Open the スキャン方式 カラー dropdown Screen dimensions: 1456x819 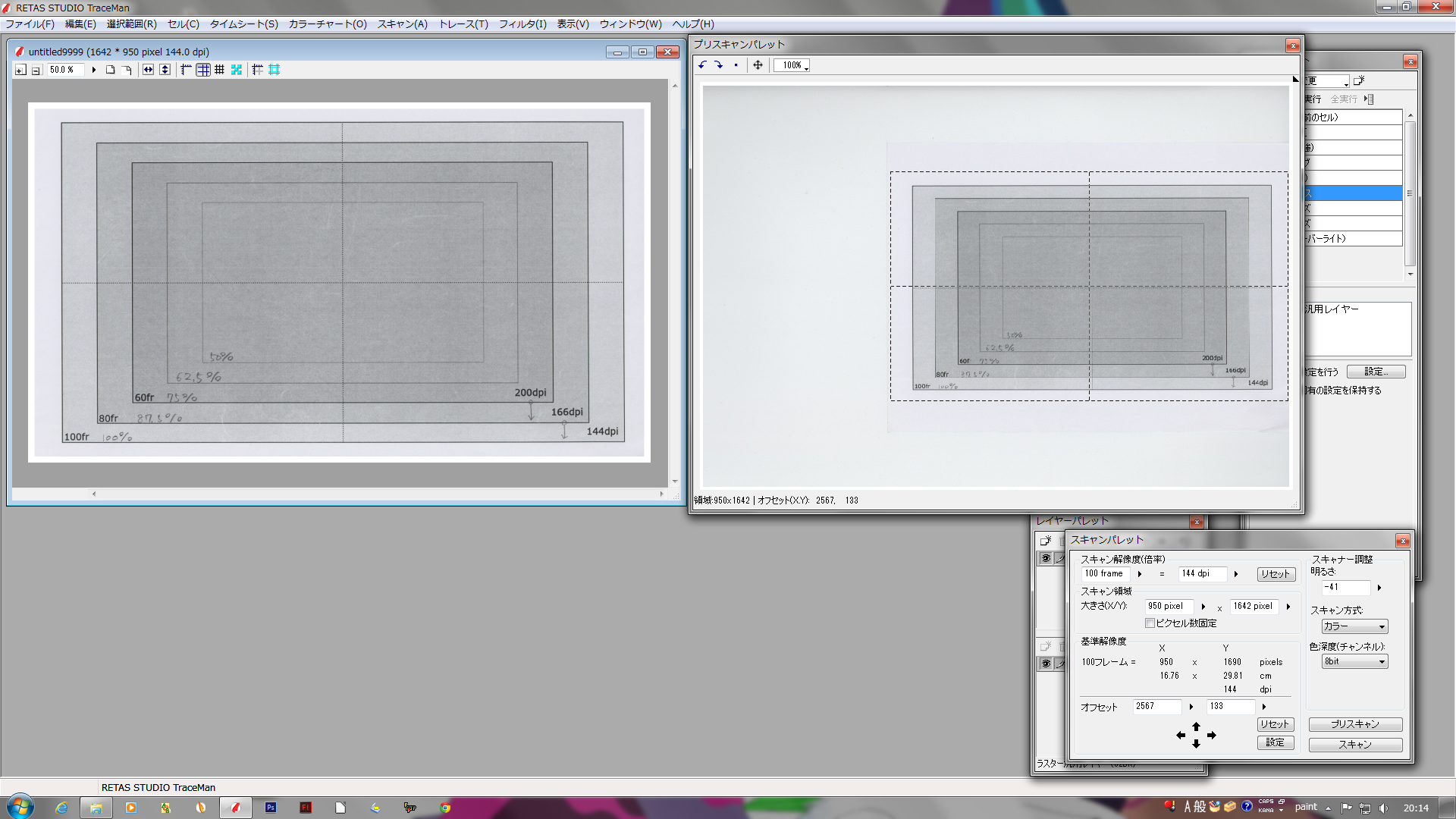point(1354,626)
